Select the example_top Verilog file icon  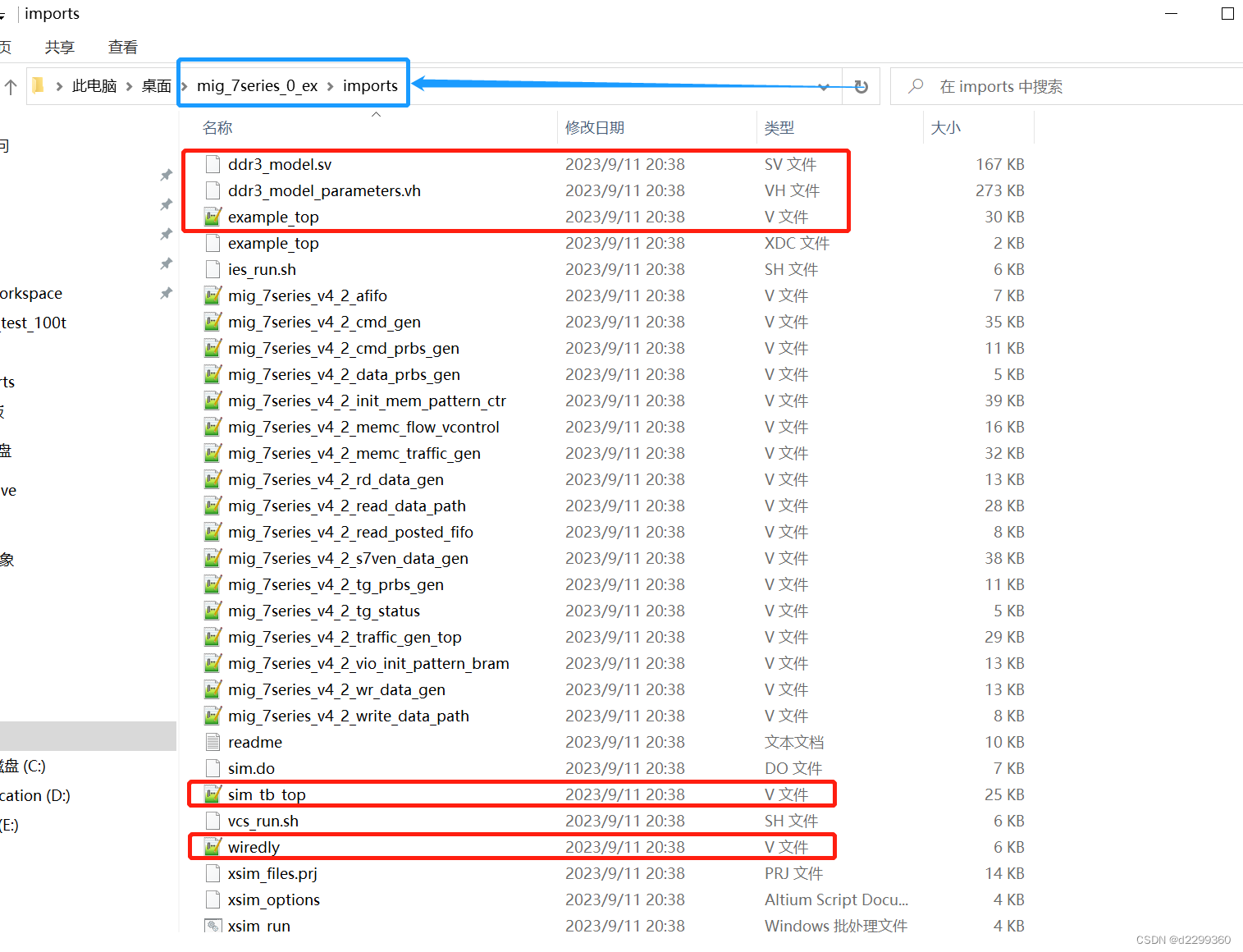click(212, 217)
